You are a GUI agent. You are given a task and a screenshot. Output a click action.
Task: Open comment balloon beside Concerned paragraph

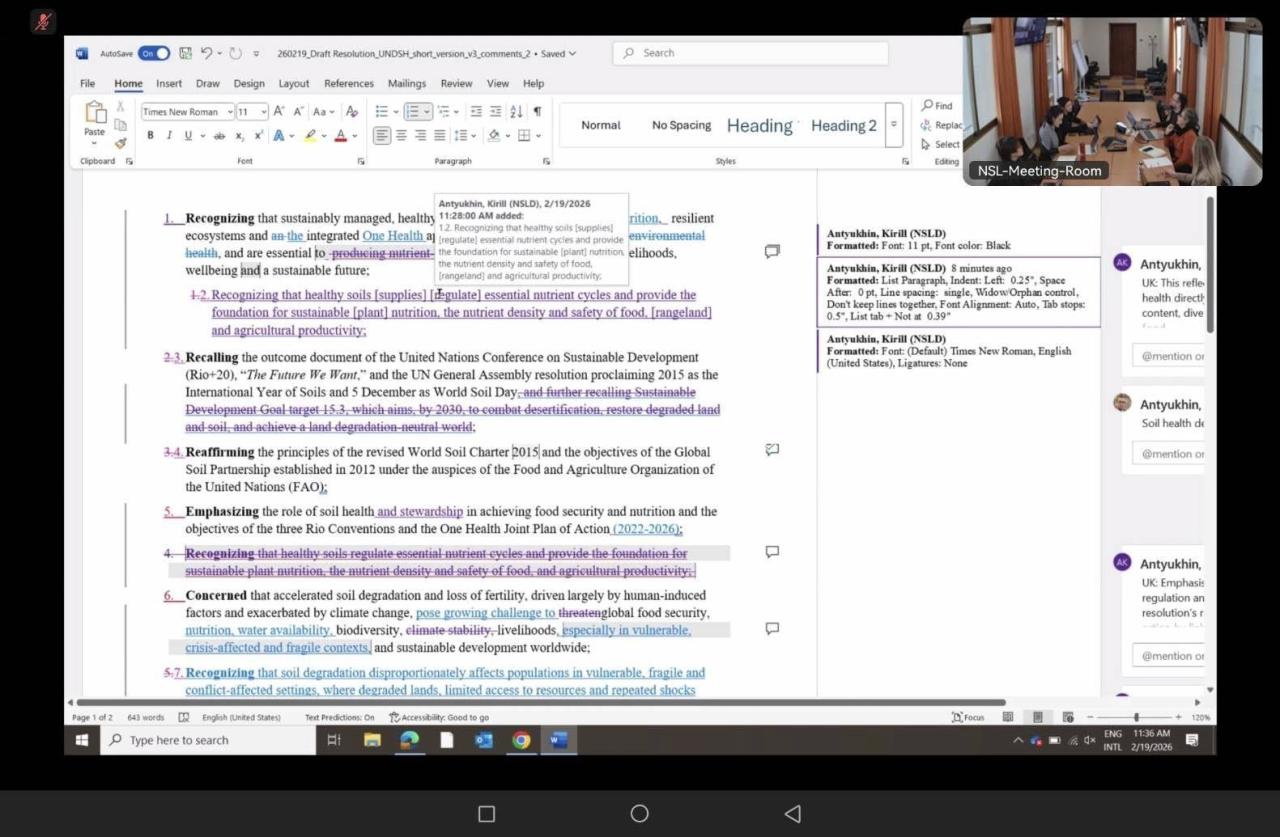pyautogui.click(x=772, y=628)
